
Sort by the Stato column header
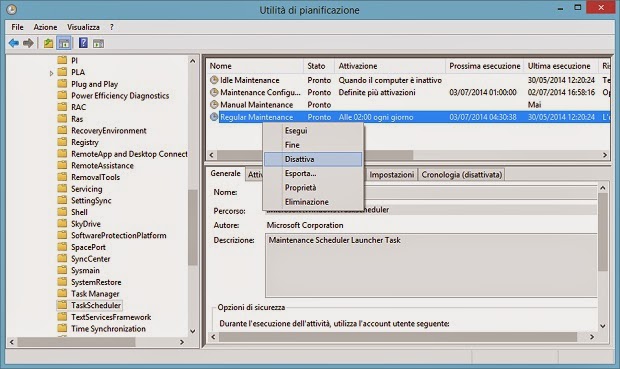[x=319, y=66]
